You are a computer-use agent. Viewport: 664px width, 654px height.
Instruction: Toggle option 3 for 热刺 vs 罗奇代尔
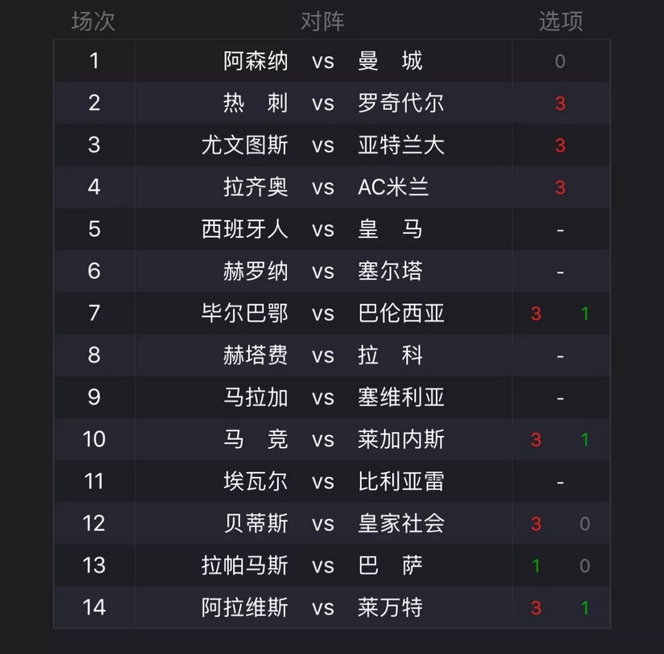coord(560,103)
